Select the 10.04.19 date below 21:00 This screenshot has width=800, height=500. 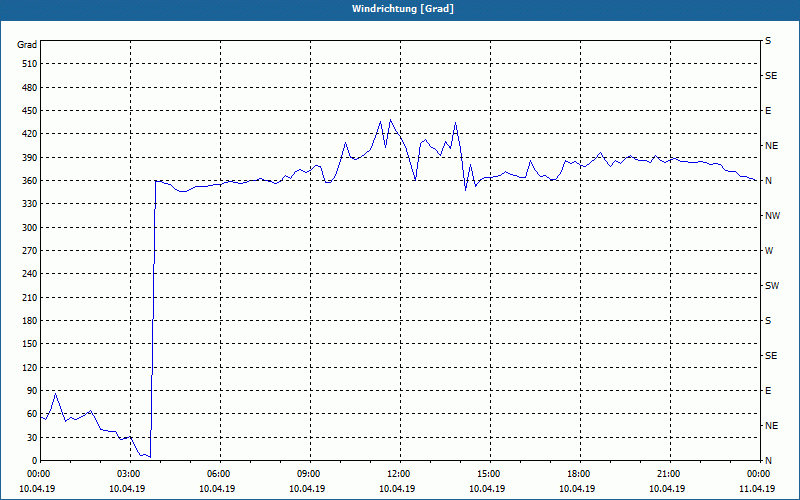coord(667,488)
